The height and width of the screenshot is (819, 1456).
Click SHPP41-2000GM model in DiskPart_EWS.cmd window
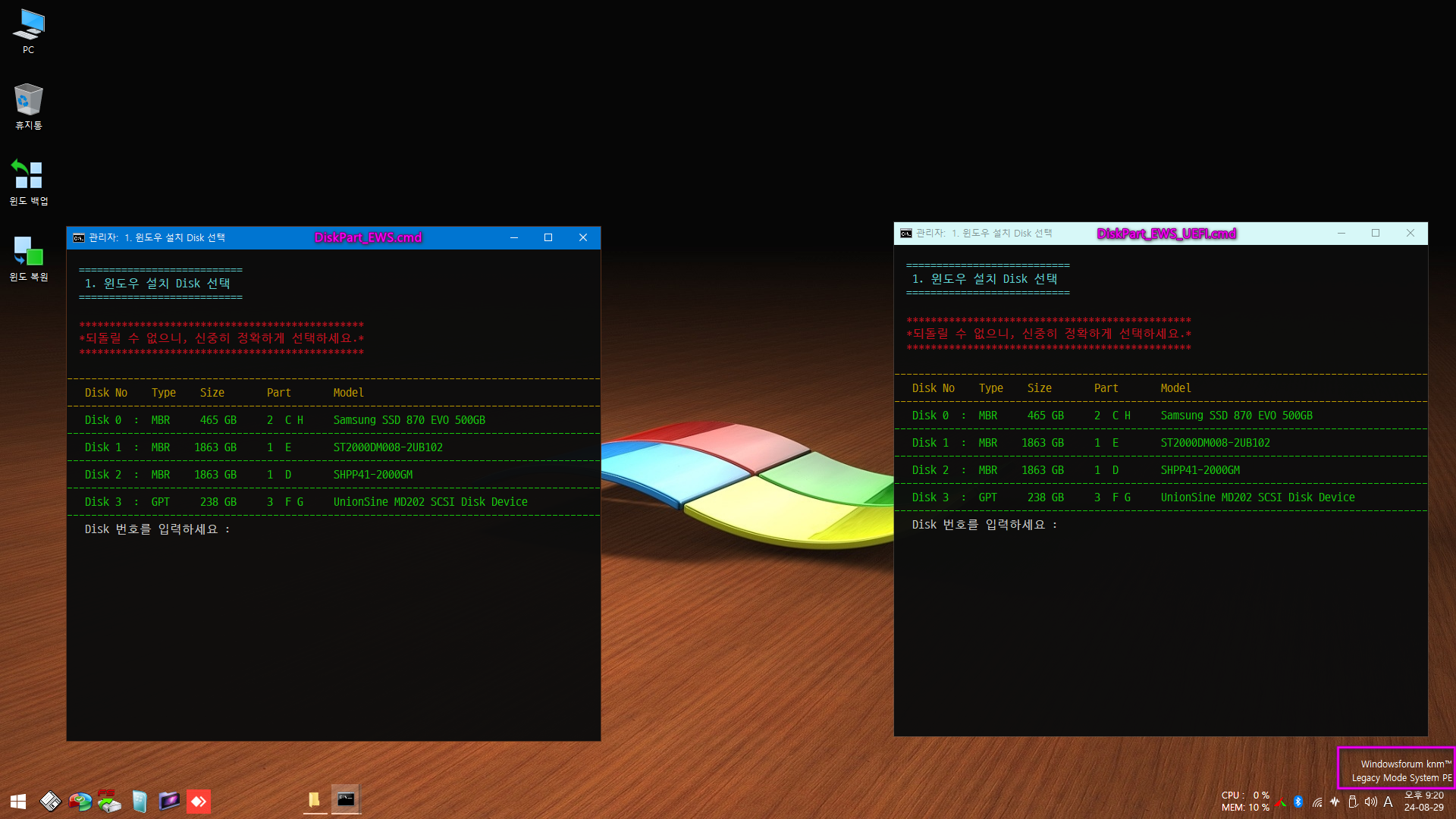pyautogui.click(x=373, y=475)
